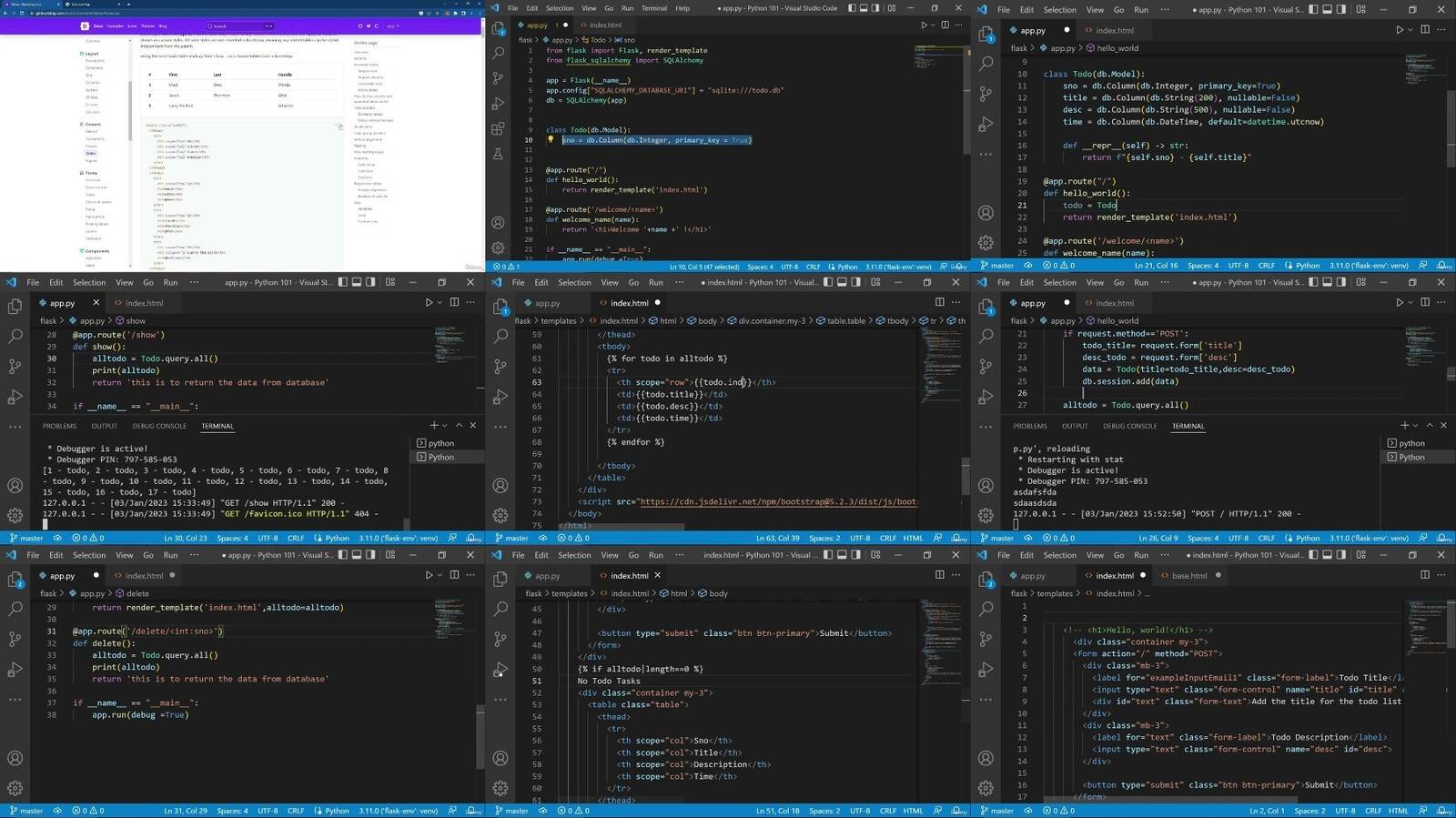The height and width of the screenshot is (818, 1456).
Task: Click master branch in Ln 31, Col 29 status bar
Action: (x=25, y=811)
